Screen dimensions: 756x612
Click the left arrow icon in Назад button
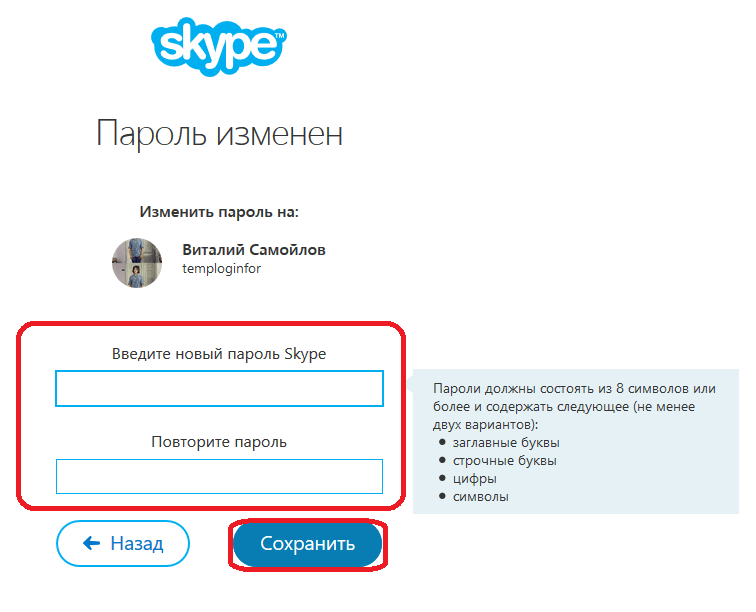(x=91, y=544)
